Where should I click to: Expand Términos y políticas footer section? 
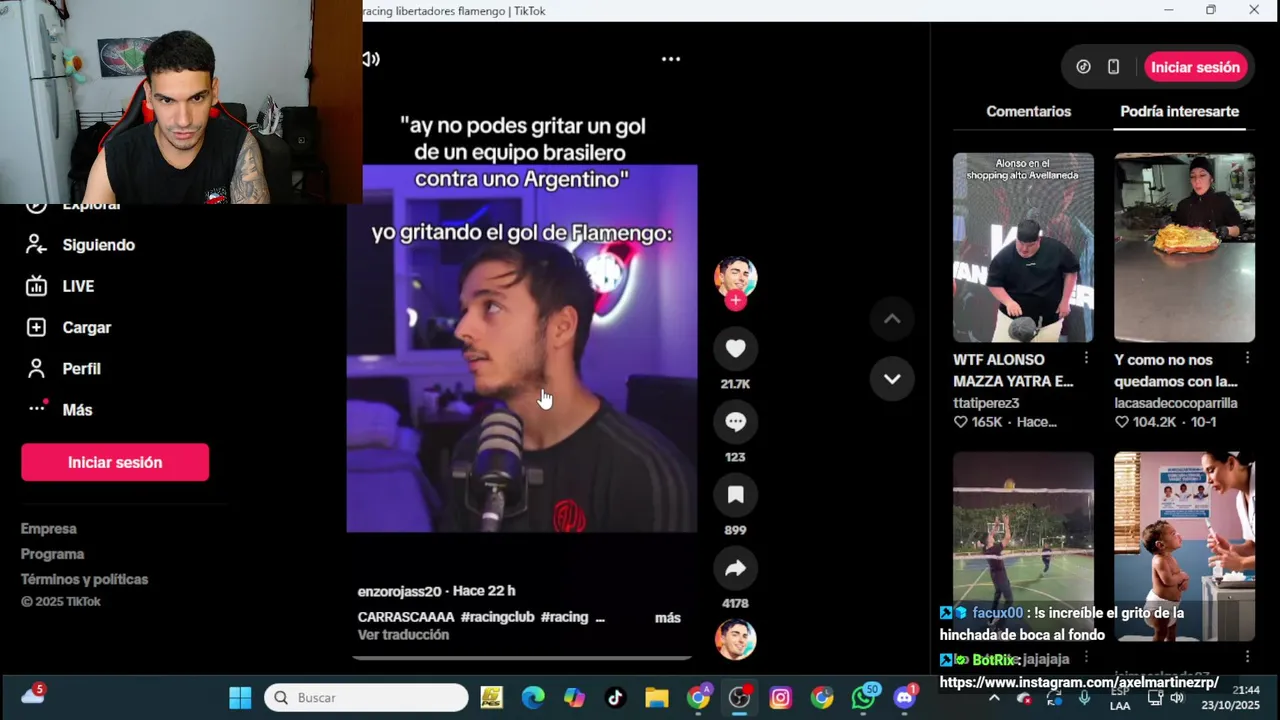point(84,579)
